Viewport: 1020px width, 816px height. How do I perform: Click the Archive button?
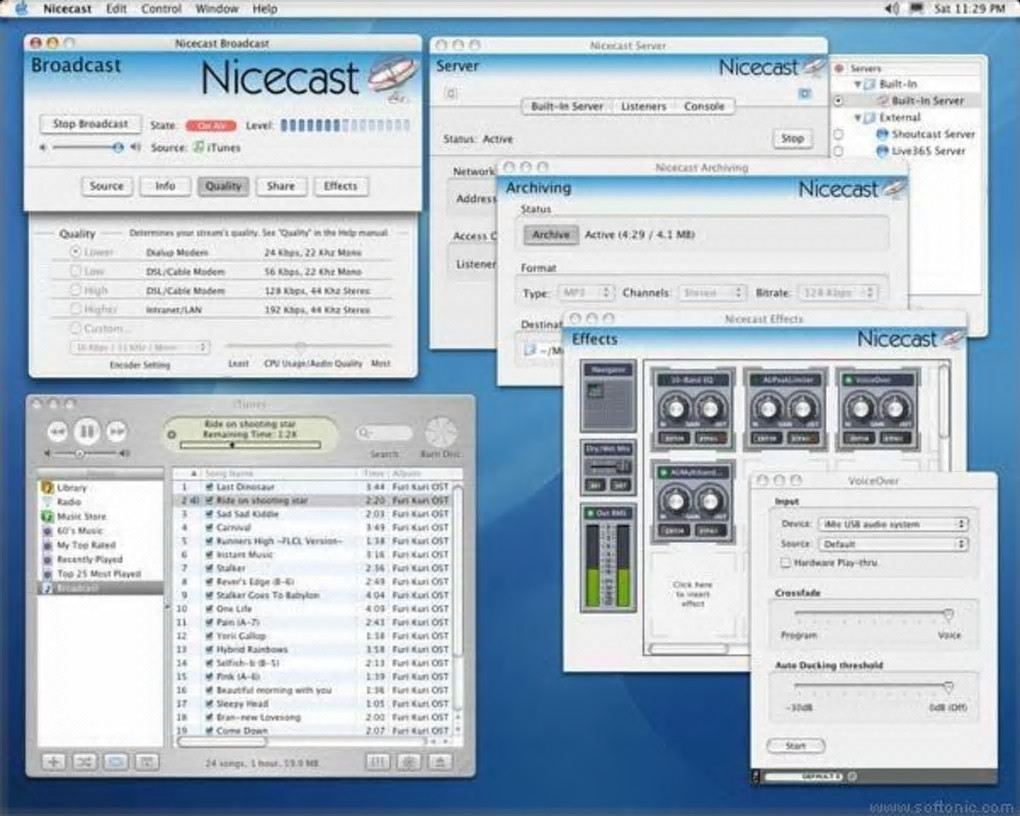pyautogui.click(x=551, y=235)
